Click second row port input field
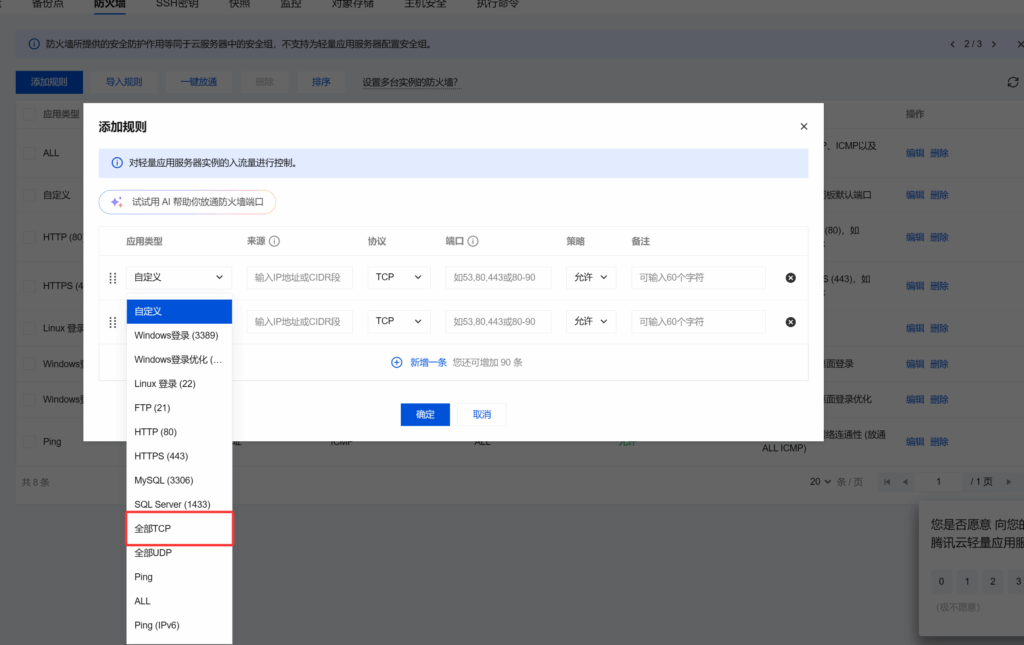 (498, 321)
